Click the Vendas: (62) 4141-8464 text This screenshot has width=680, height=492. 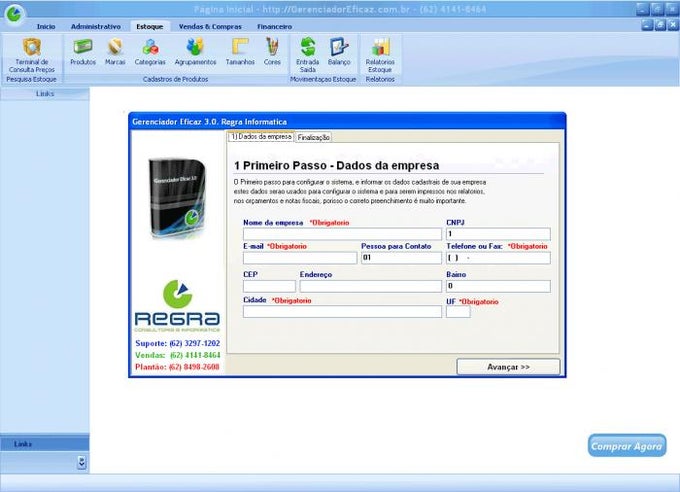(x=177, y=355)
